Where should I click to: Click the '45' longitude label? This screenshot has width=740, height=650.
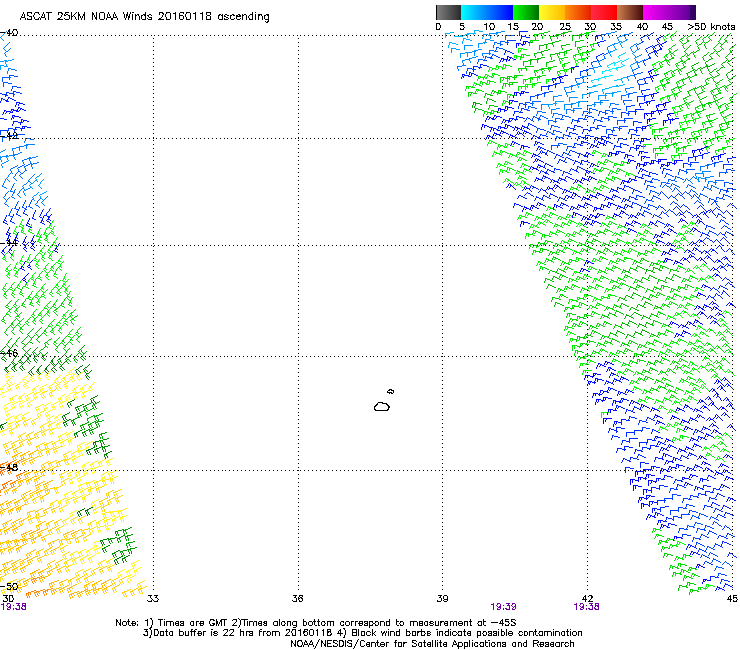tap(732, 599)
